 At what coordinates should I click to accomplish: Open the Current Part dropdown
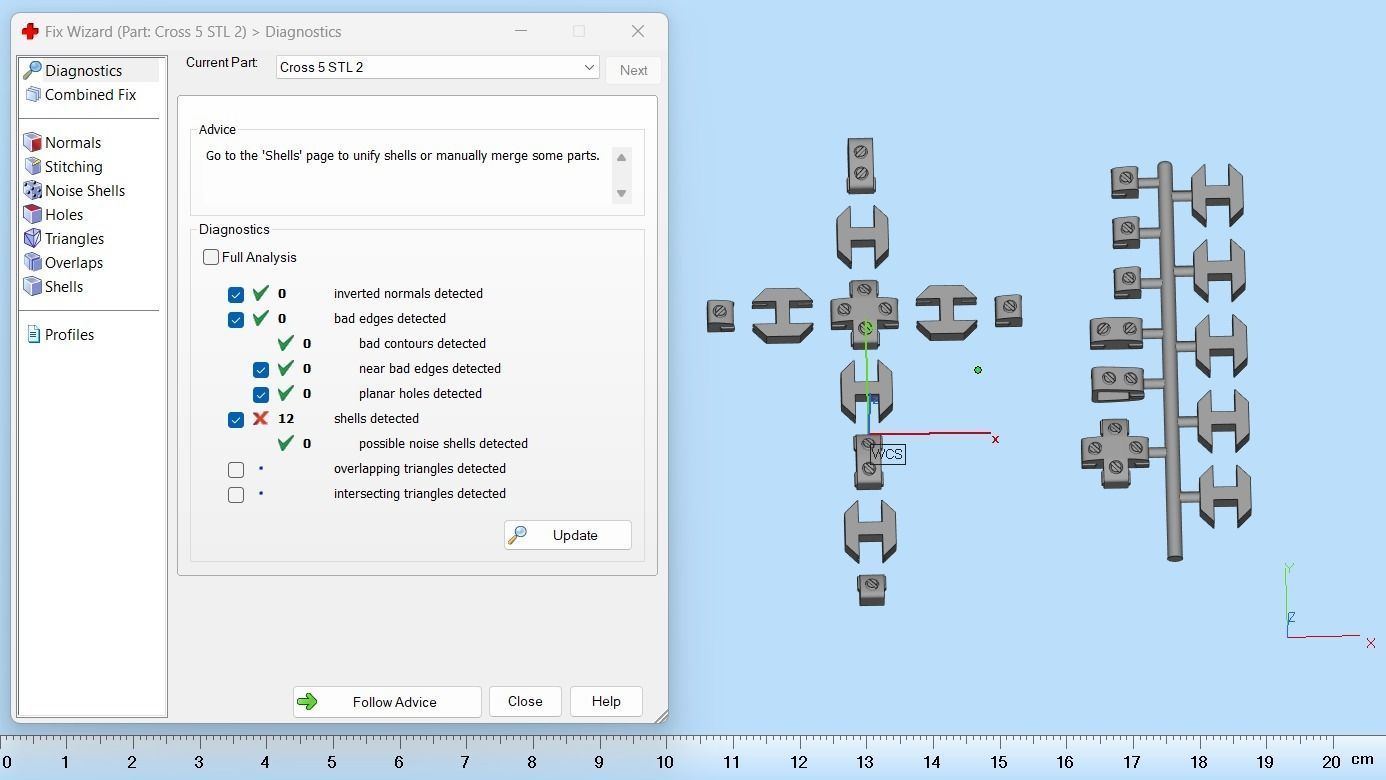click(x=437, y=67)
